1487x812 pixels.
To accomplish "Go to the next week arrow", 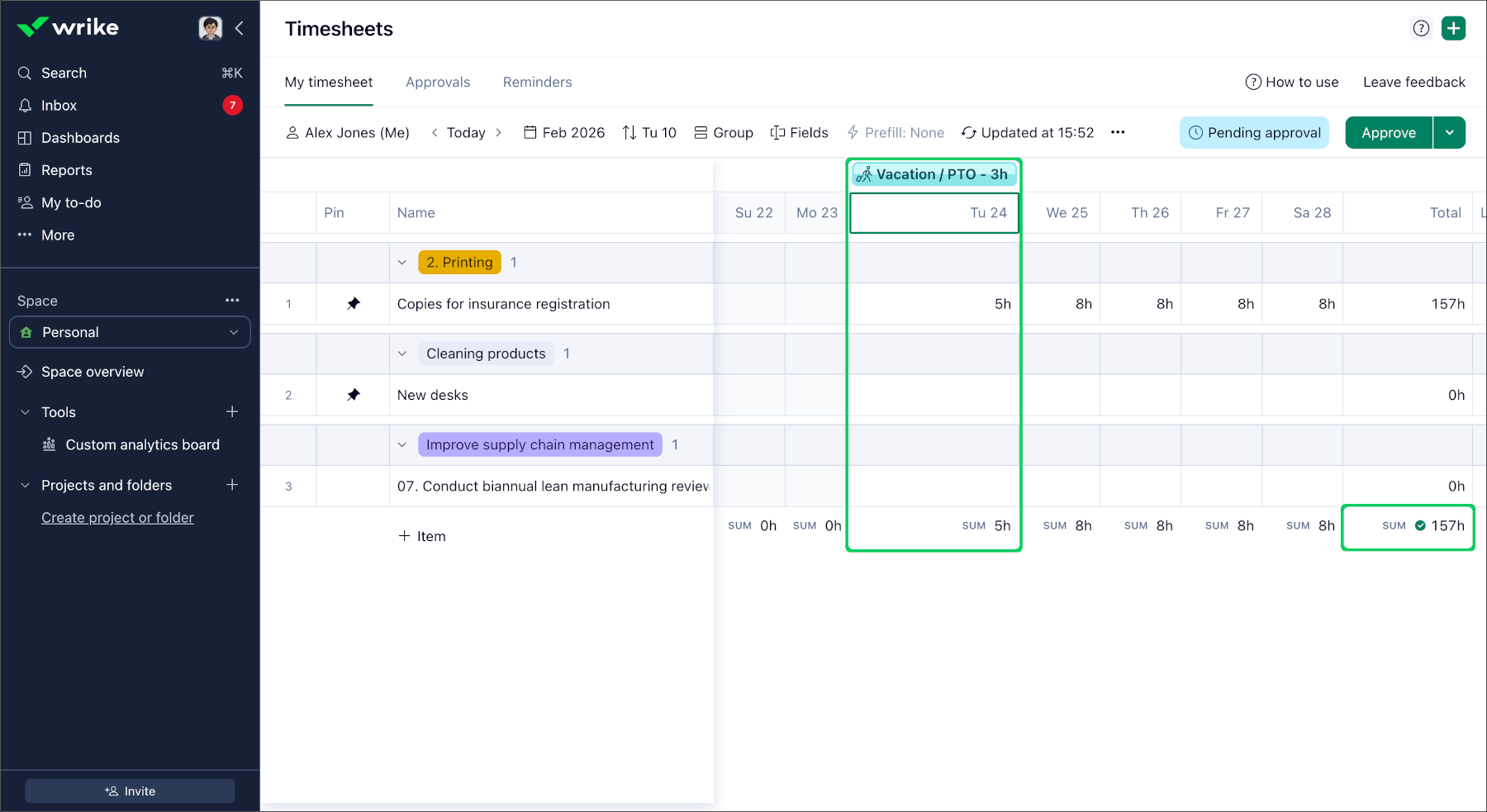I will pyautogui.click(x=498, y=132).
